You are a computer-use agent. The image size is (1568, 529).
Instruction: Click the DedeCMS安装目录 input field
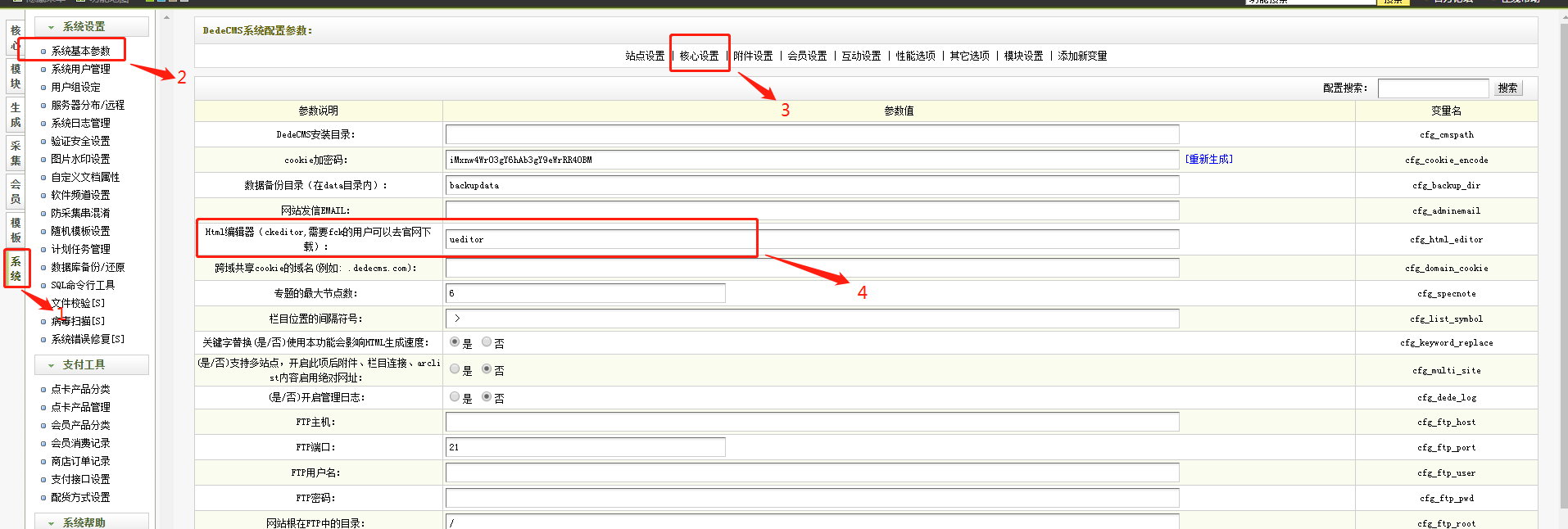[x=812, y=134]
